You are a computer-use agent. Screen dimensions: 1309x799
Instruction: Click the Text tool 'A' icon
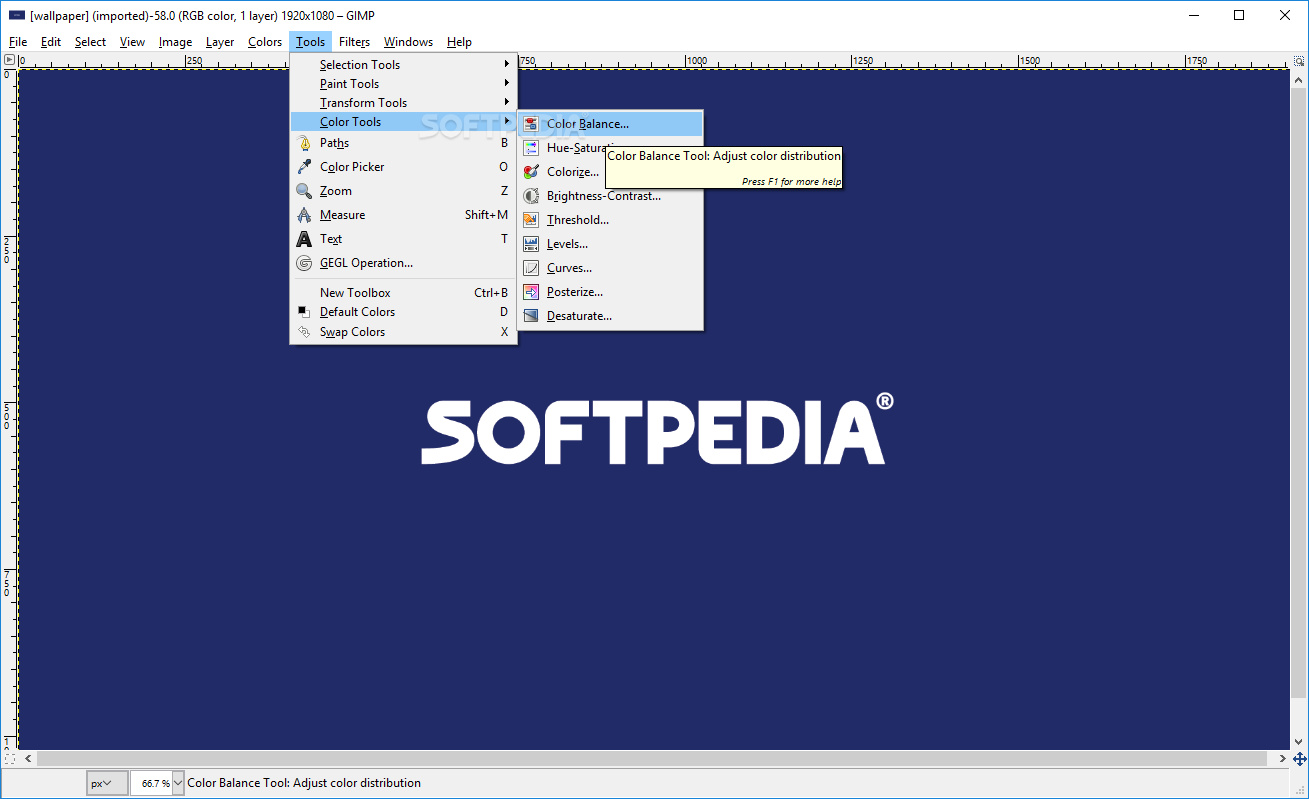coord(304,239)
